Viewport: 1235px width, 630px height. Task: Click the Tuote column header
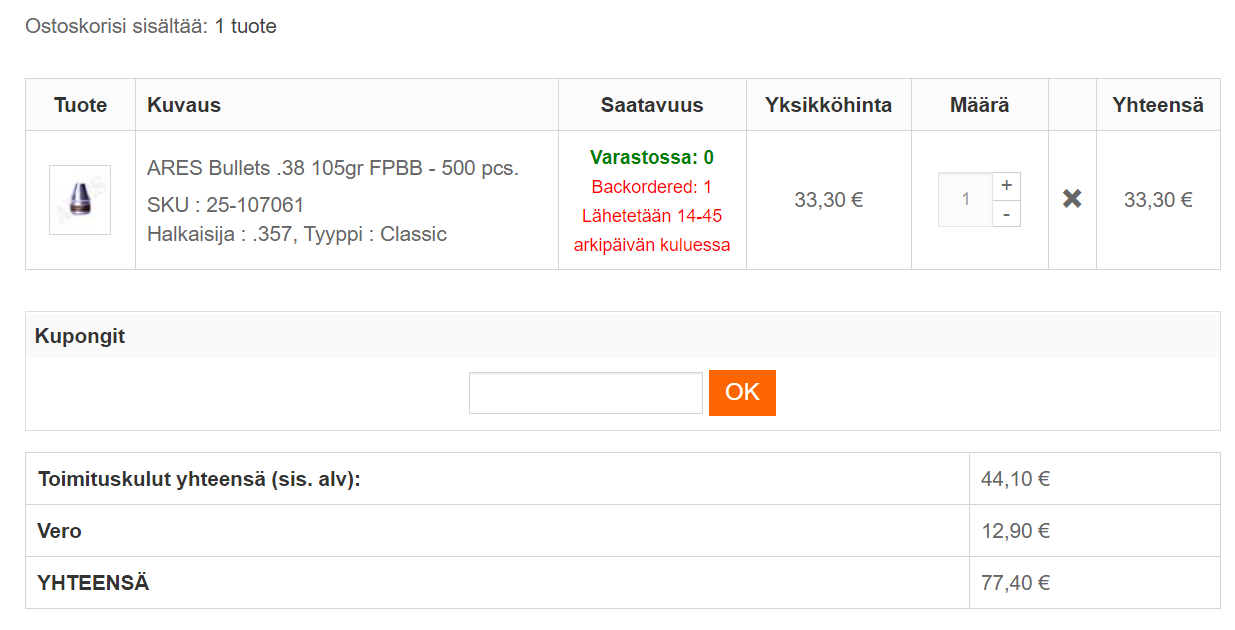click(80, 105)
